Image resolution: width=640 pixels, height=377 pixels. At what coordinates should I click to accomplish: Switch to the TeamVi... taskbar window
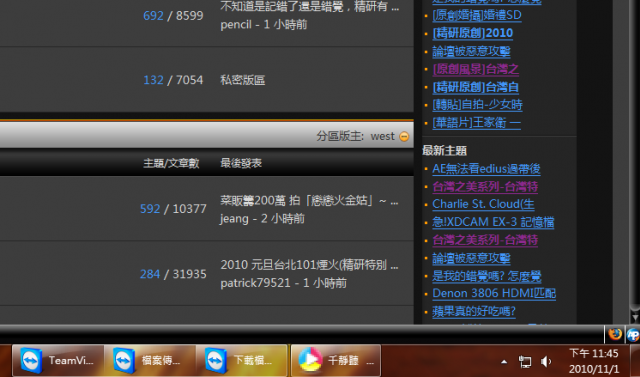[x=58, y=361]
